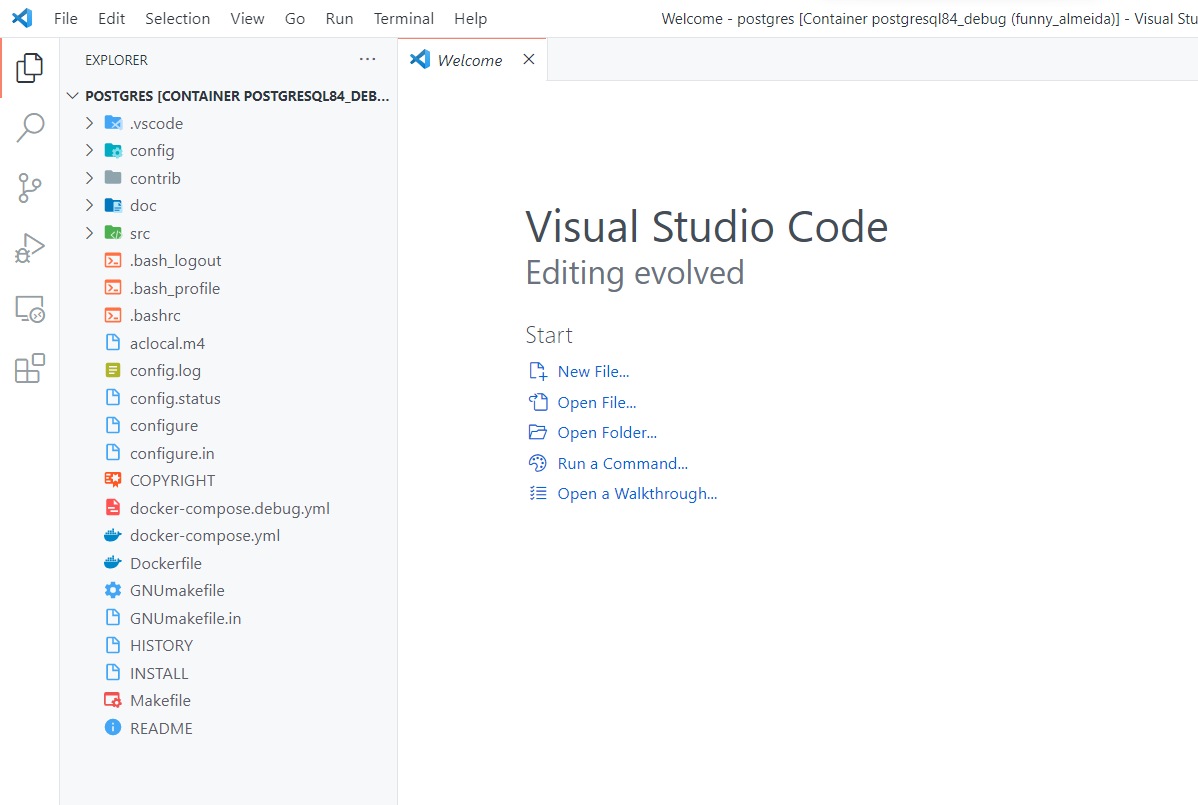The image size is (1198, 805).
Task: Open the Run menu
Action: coord(339,18)
